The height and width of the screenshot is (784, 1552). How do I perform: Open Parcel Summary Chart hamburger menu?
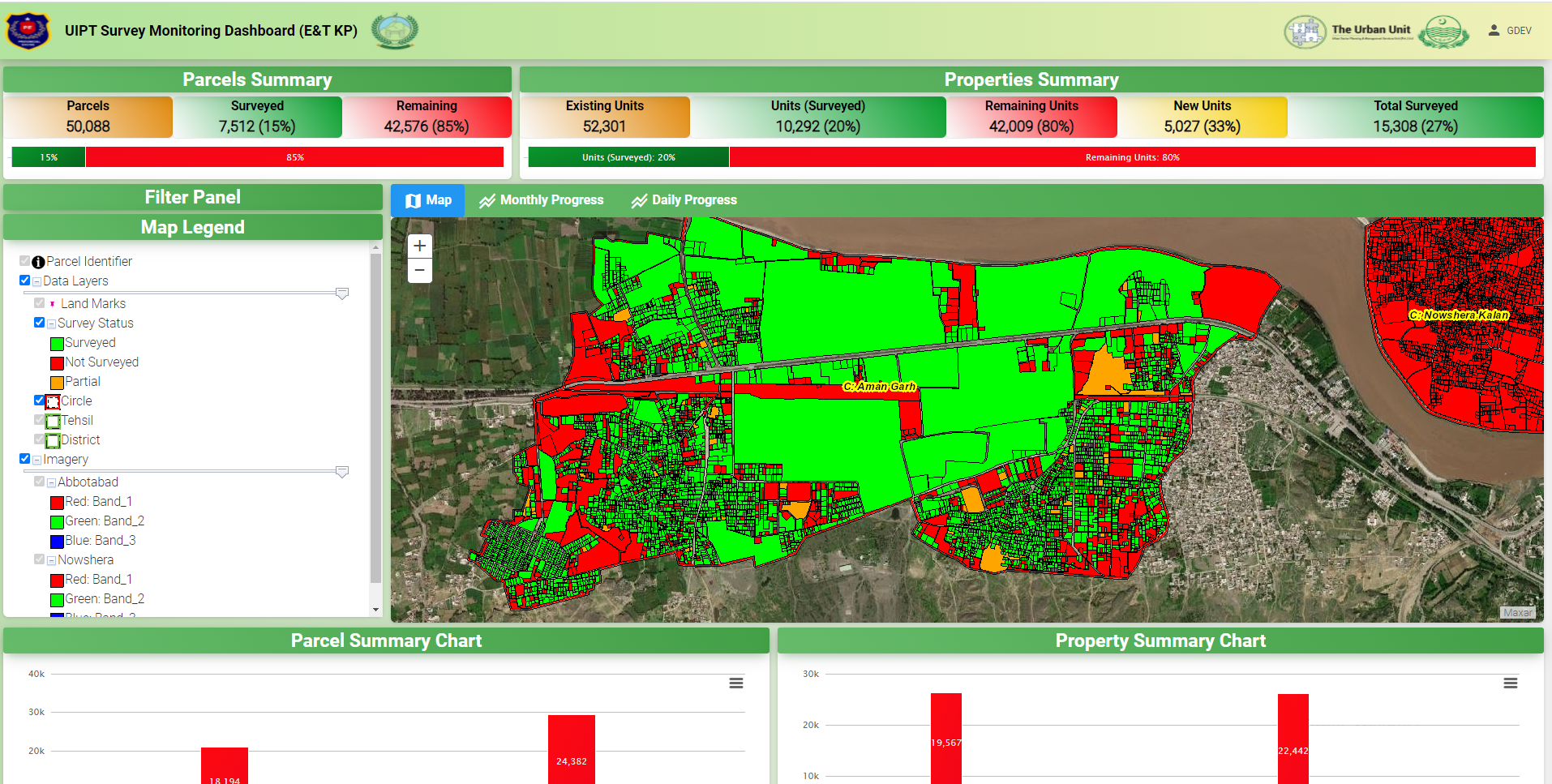(x=735, y=683)
